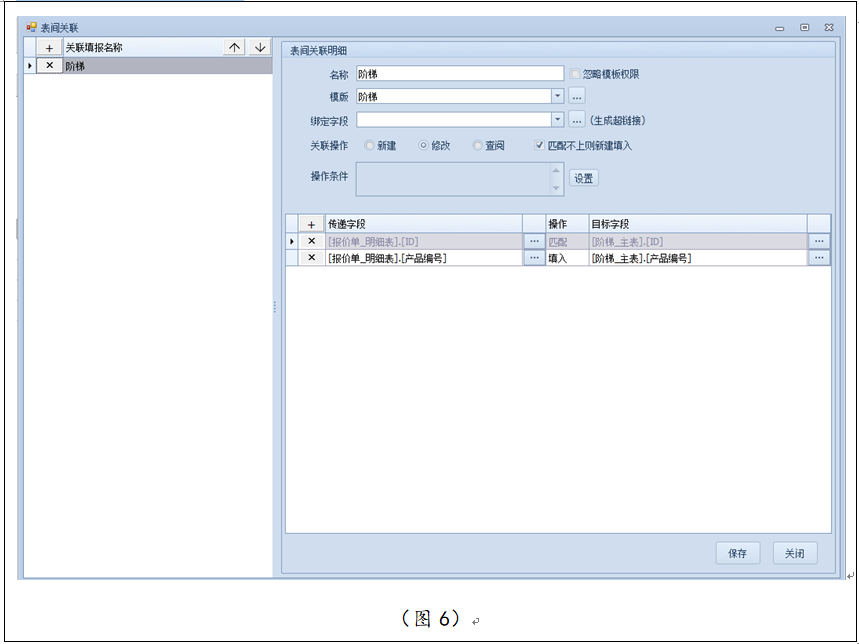The image size is (859, 644).
Task: Toggle the 匹配不上则新建填入 checkbox
Action: click(x=540, y=145)
